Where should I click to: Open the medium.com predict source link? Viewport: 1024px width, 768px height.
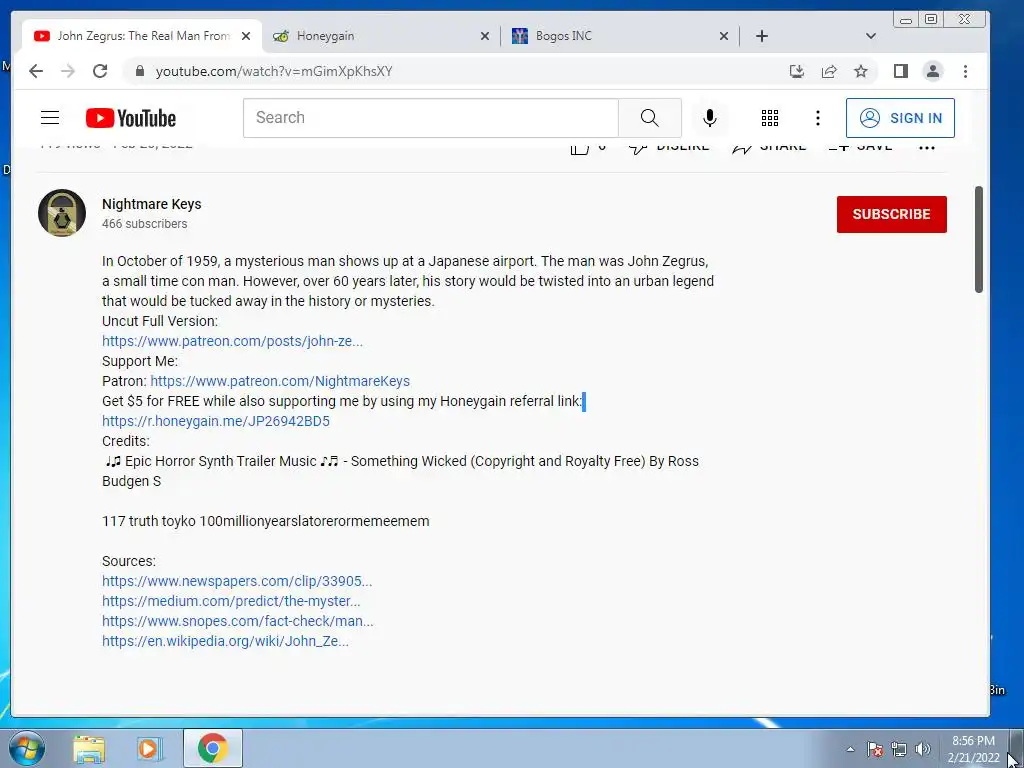pos(231,601)
